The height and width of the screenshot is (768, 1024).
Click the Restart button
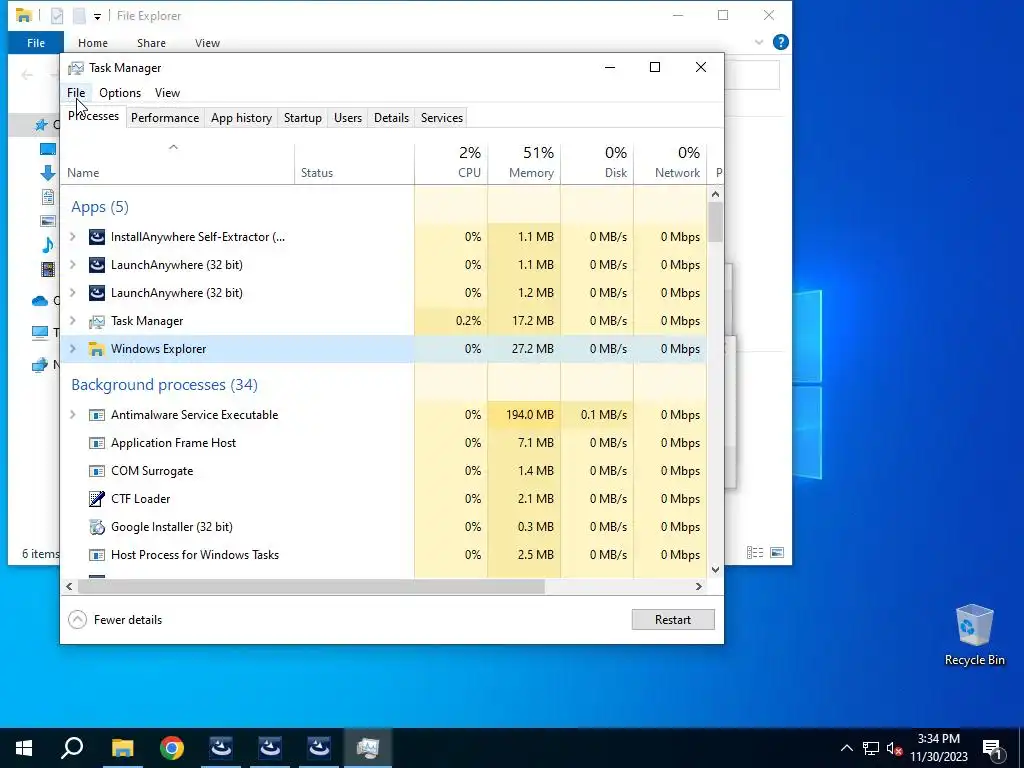pyautogui.click(x=673, y=620)
